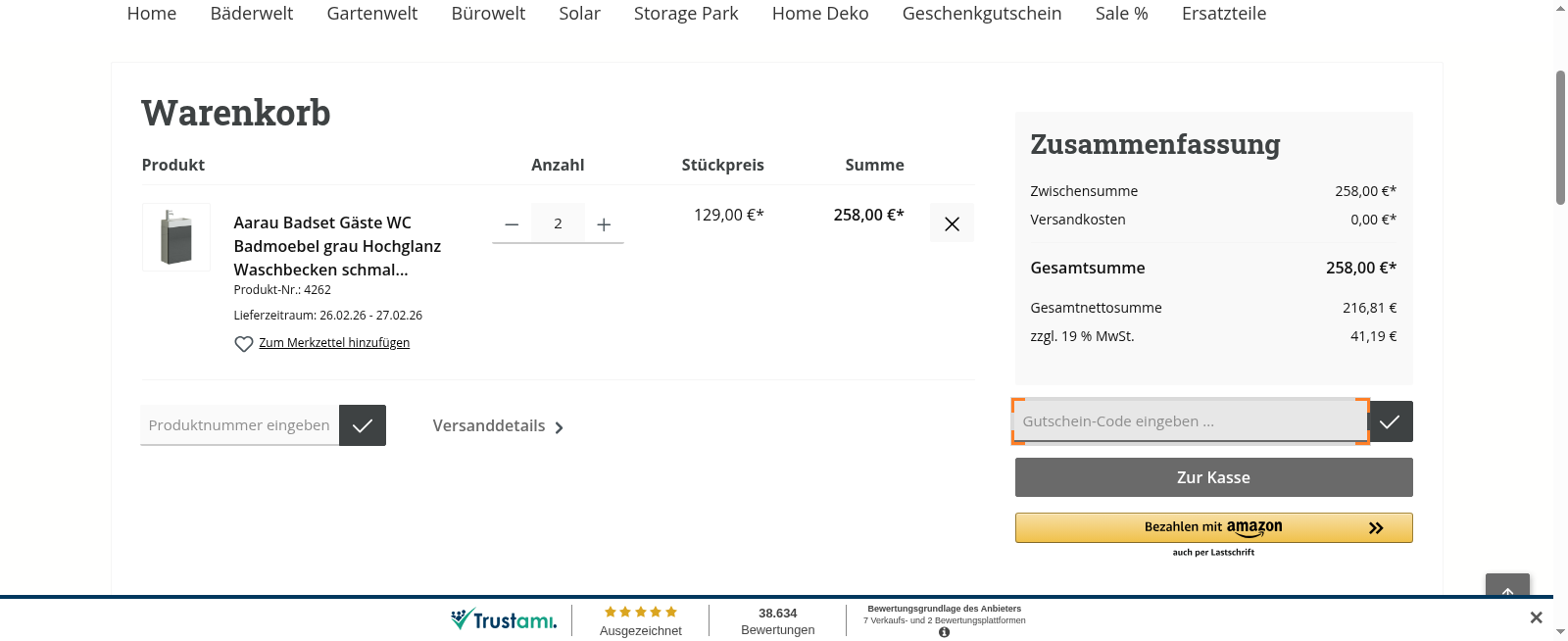The height and width of the screenshot is (641, 1568).
Task: Go to Sale % category
Action: [x=1121, y=14]
